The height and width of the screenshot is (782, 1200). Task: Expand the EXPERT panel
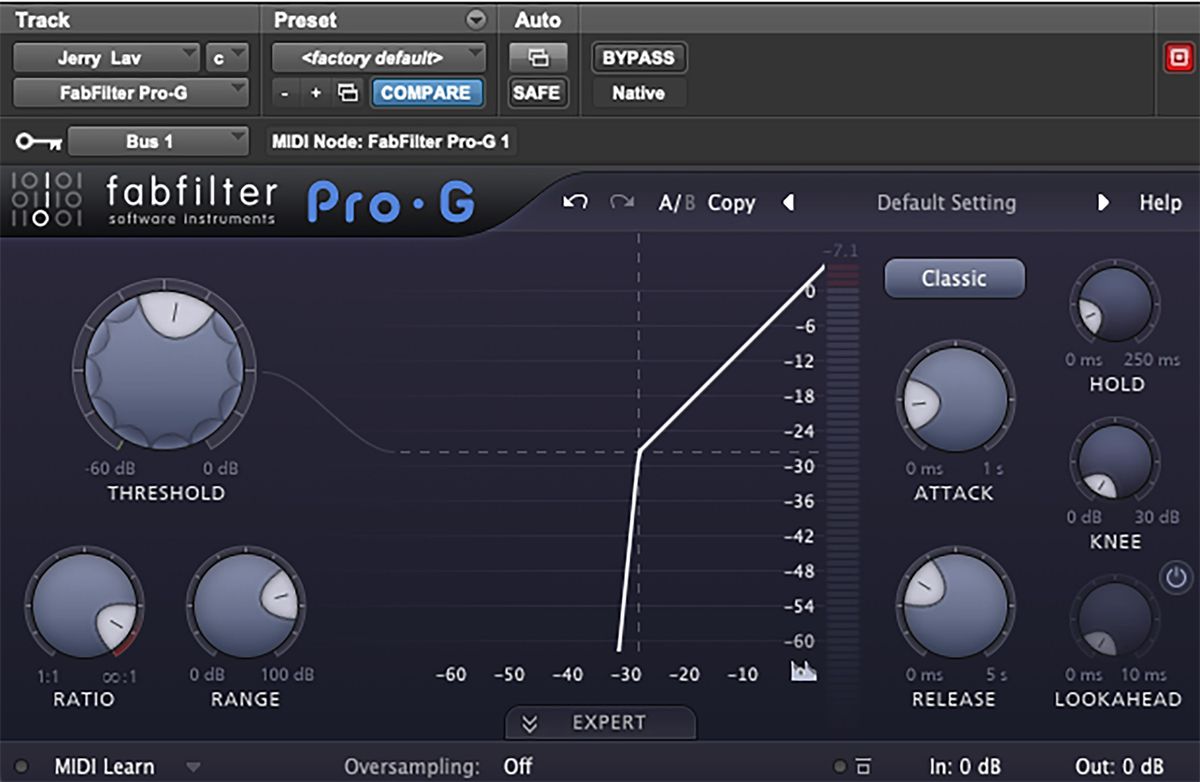click(600, 723)
